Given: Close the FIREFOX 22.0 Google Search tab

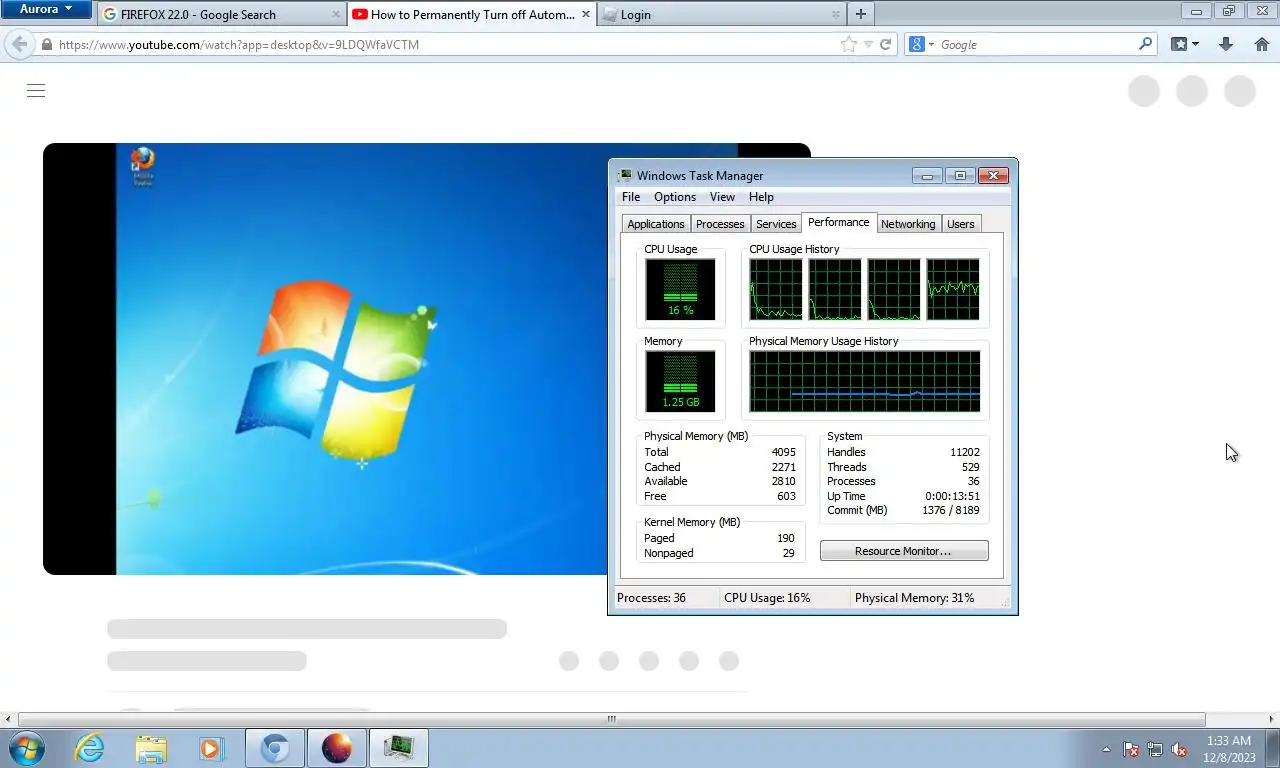Looking at the screenshot, I should pos(336,15).
